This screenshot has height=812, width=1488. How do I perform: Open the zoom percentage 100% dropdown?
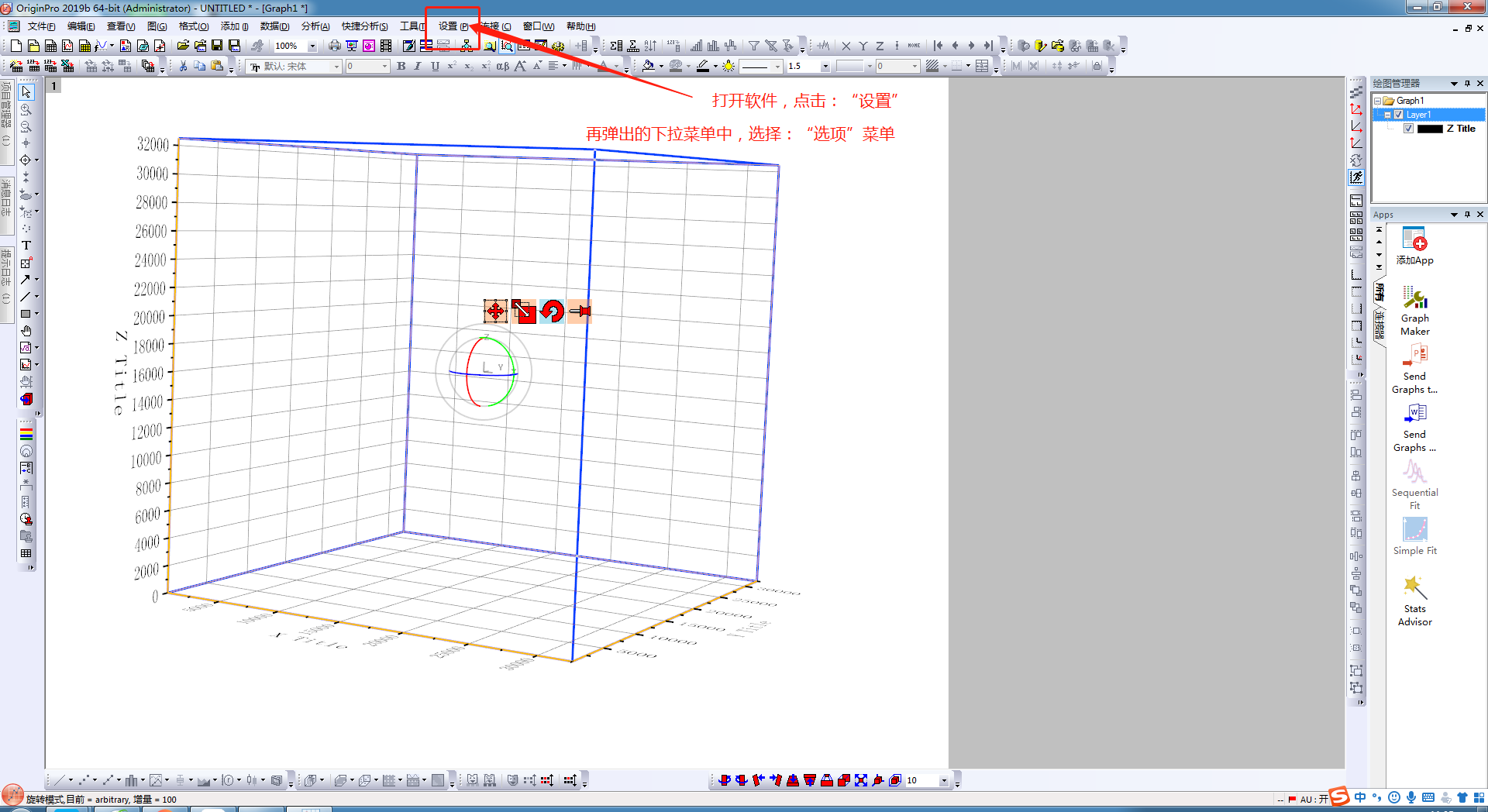[x=312, y=46]
